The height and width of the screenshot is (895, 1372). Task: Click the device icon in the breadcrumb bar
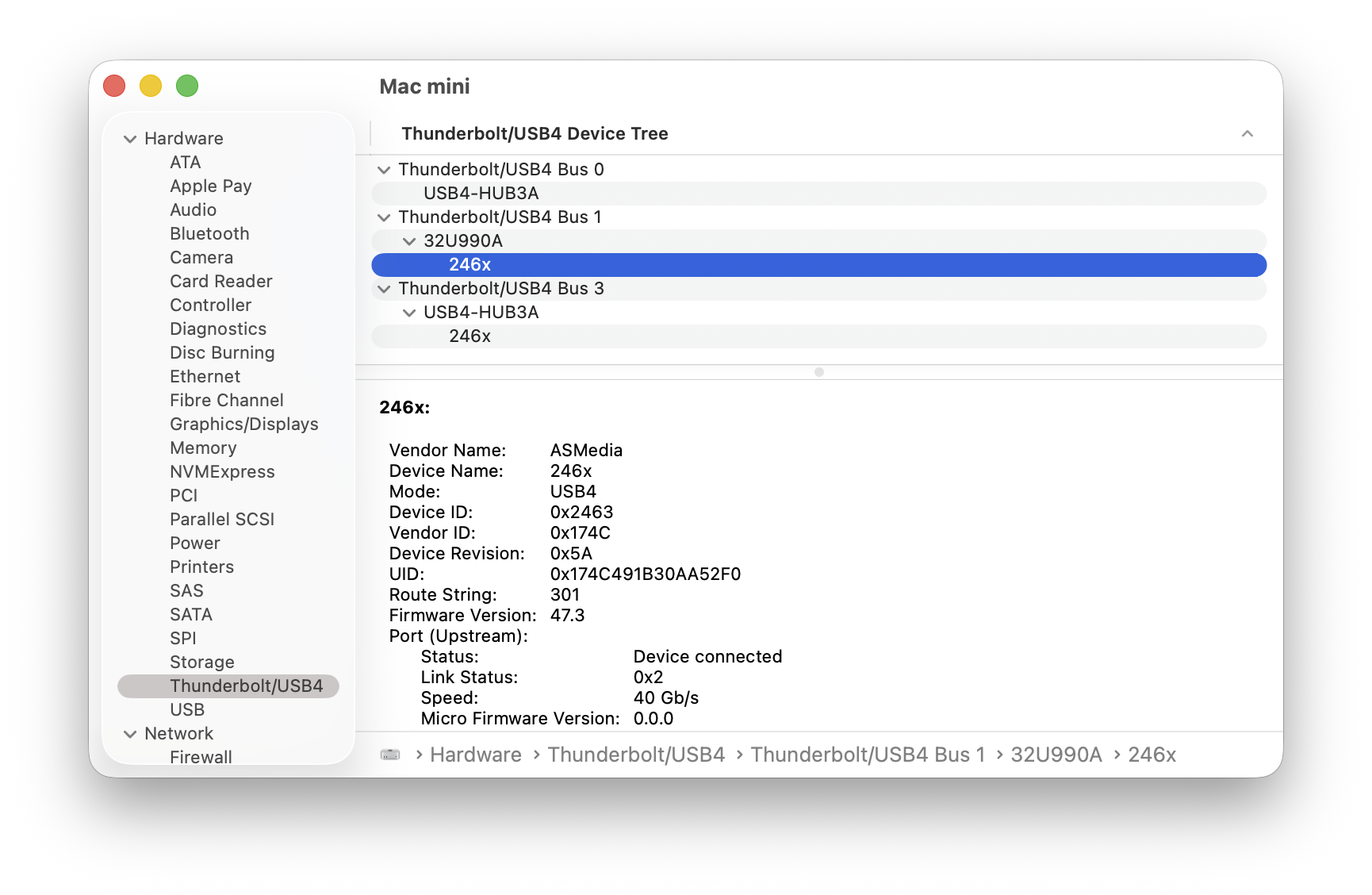pos(389,755)
